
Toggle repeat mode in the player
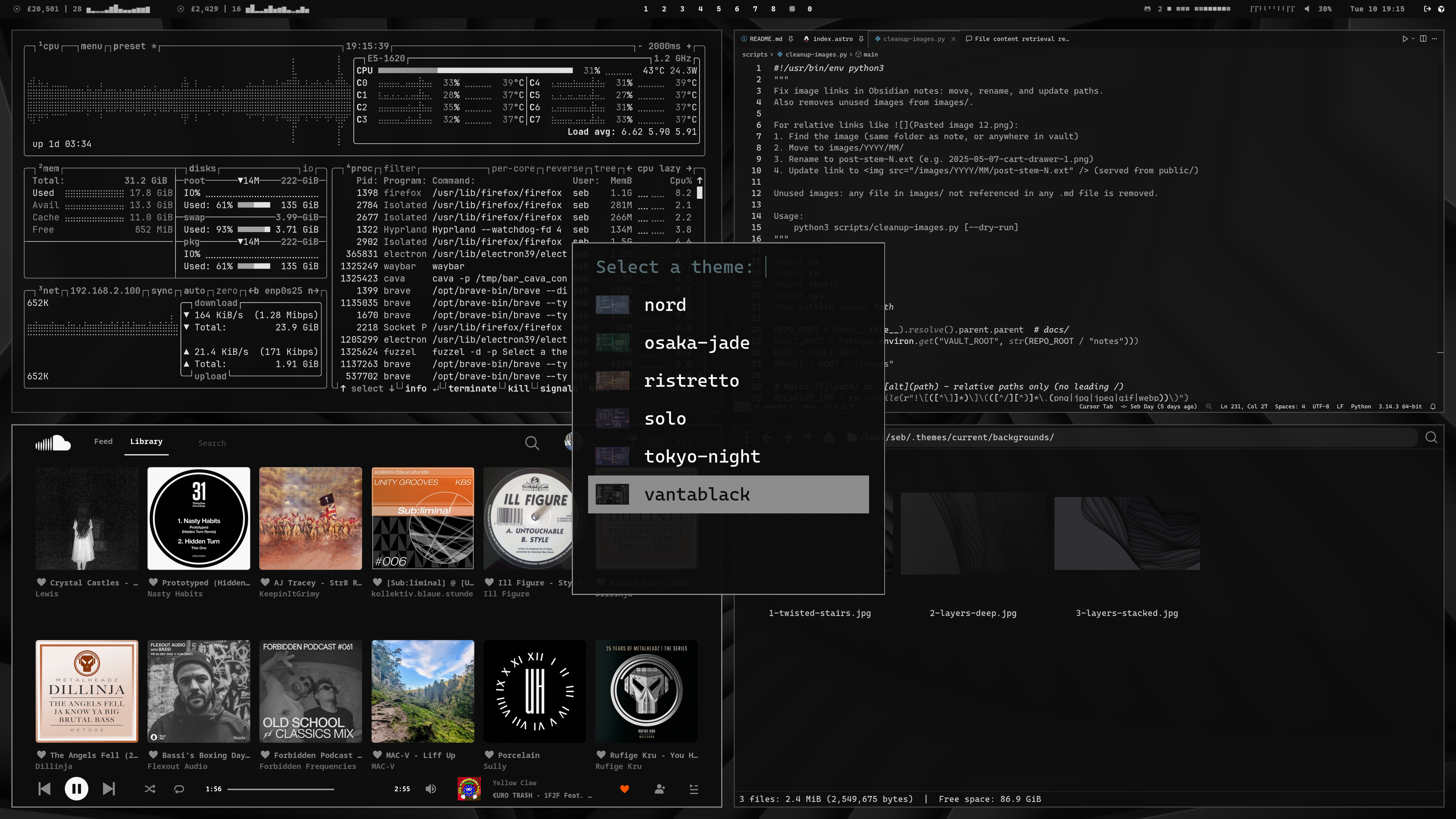click(179, 789)
